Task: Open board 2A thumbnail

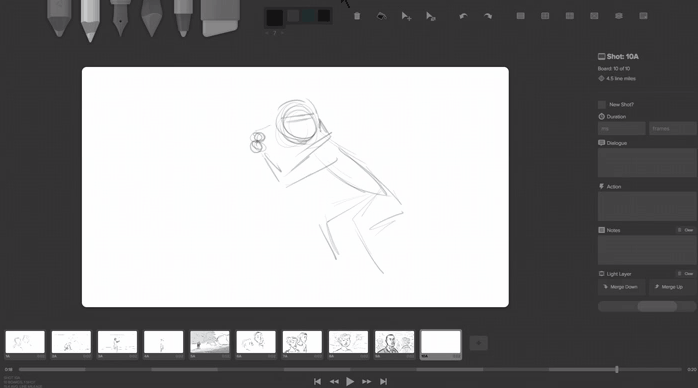Action: tap(71, 342)
